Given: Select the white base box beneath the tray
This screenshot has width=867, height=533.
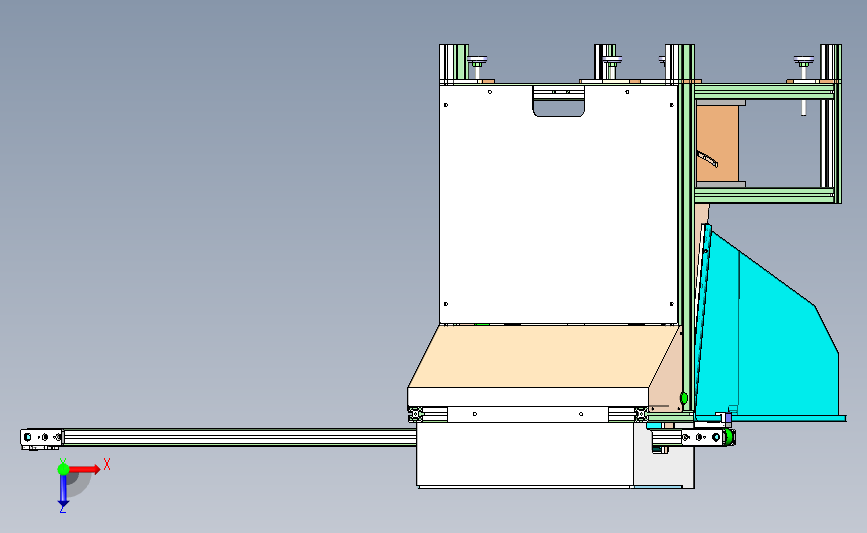Looking at the screenshot, I should point(524,454).
